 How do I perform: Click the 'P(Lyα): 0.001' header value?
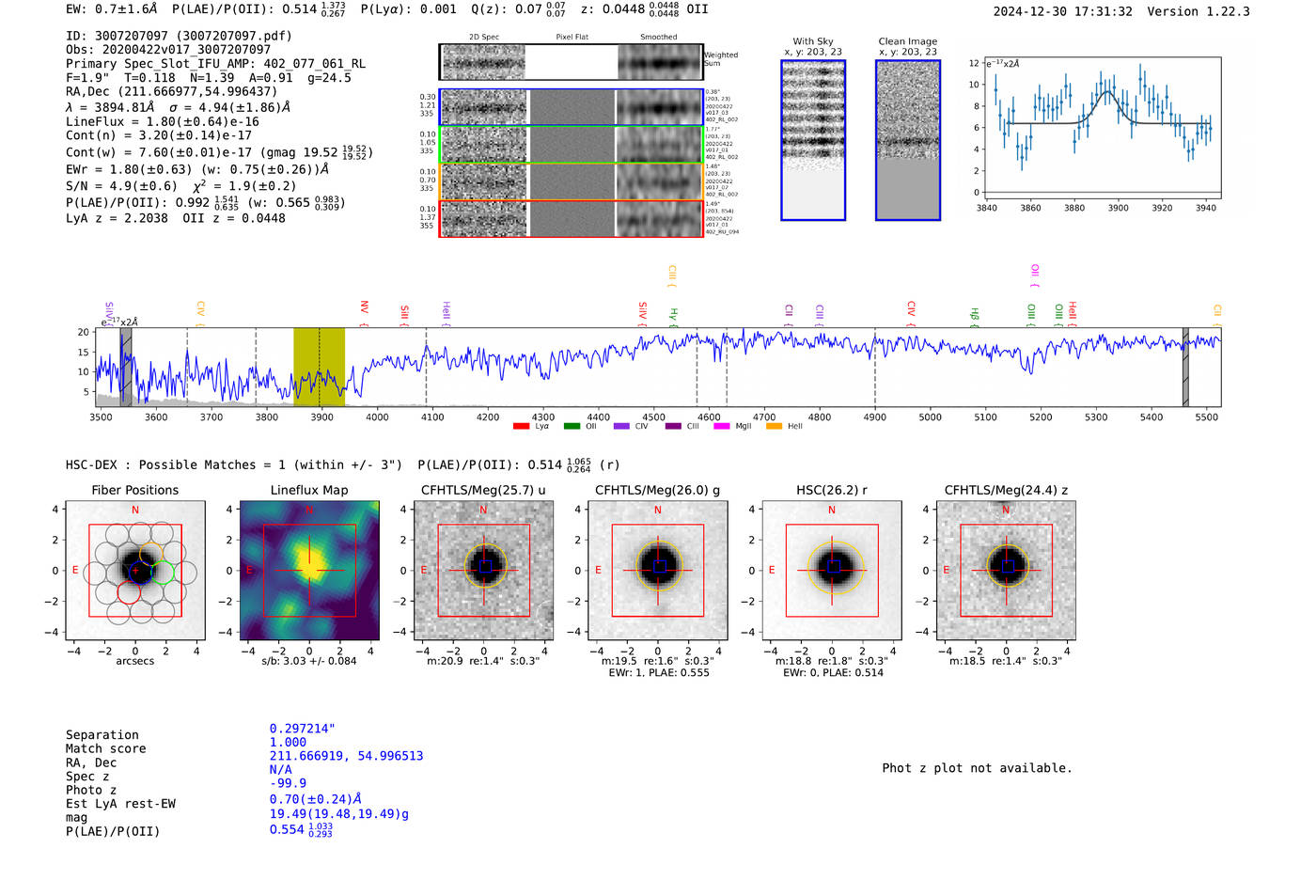coord(408,9)
